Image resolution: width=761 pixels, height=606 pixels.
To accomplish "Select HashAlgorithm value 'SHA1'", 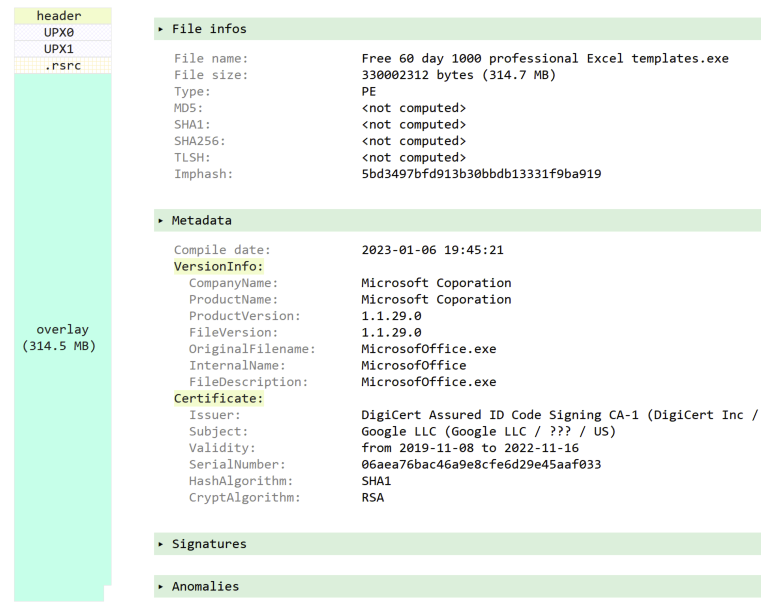I will (376, 481).
